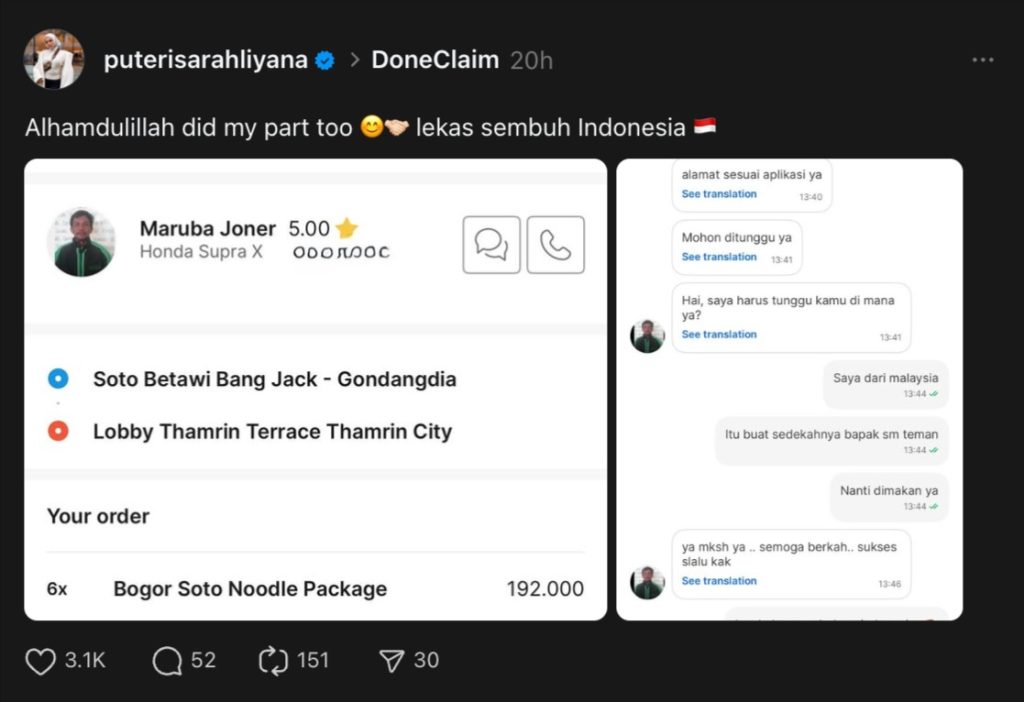
Task: Tap the chat icon beside Maruba Joner
Action: coord(491,244)
